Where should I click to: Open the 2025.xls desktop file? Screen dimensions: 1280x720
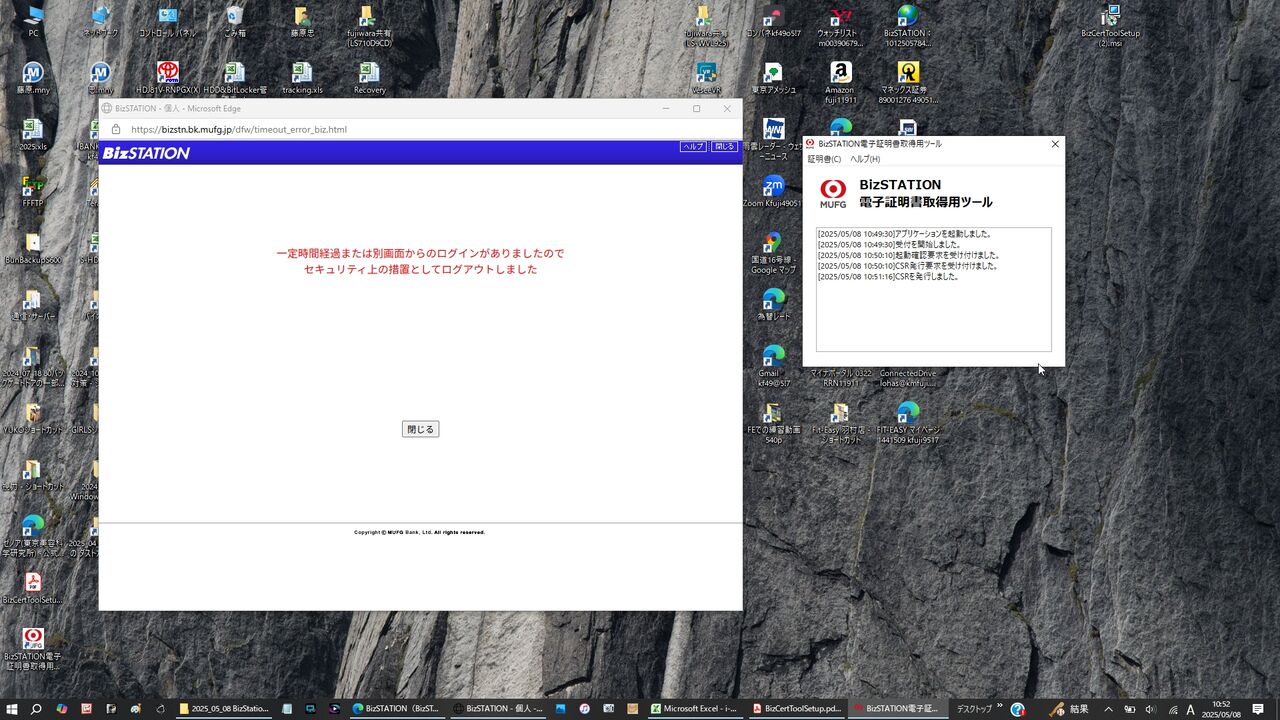click(x=33, y=135)
